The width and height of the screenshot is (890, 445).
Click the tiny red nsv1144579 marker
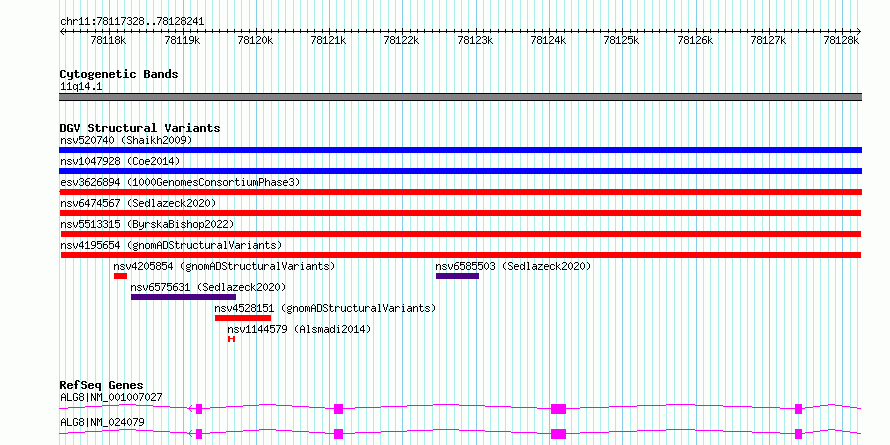tap(231, 339)
